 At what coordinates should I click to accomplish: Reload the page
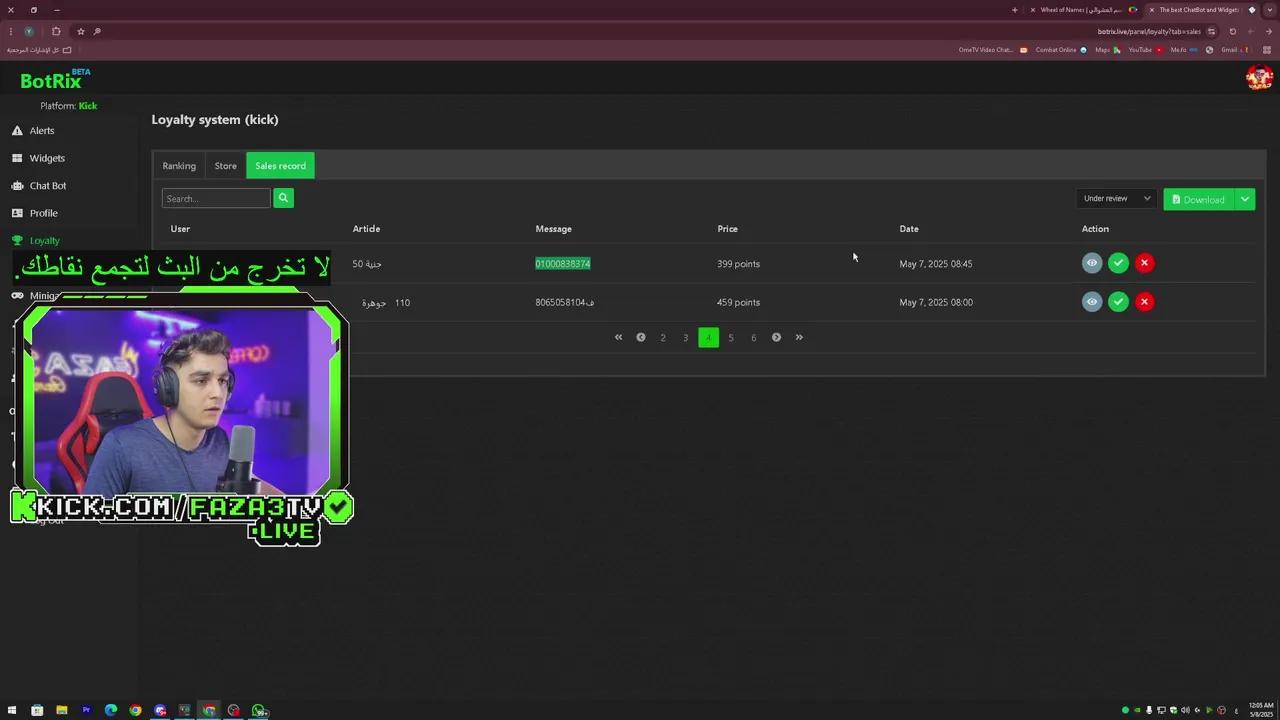tap(1232, 32)
